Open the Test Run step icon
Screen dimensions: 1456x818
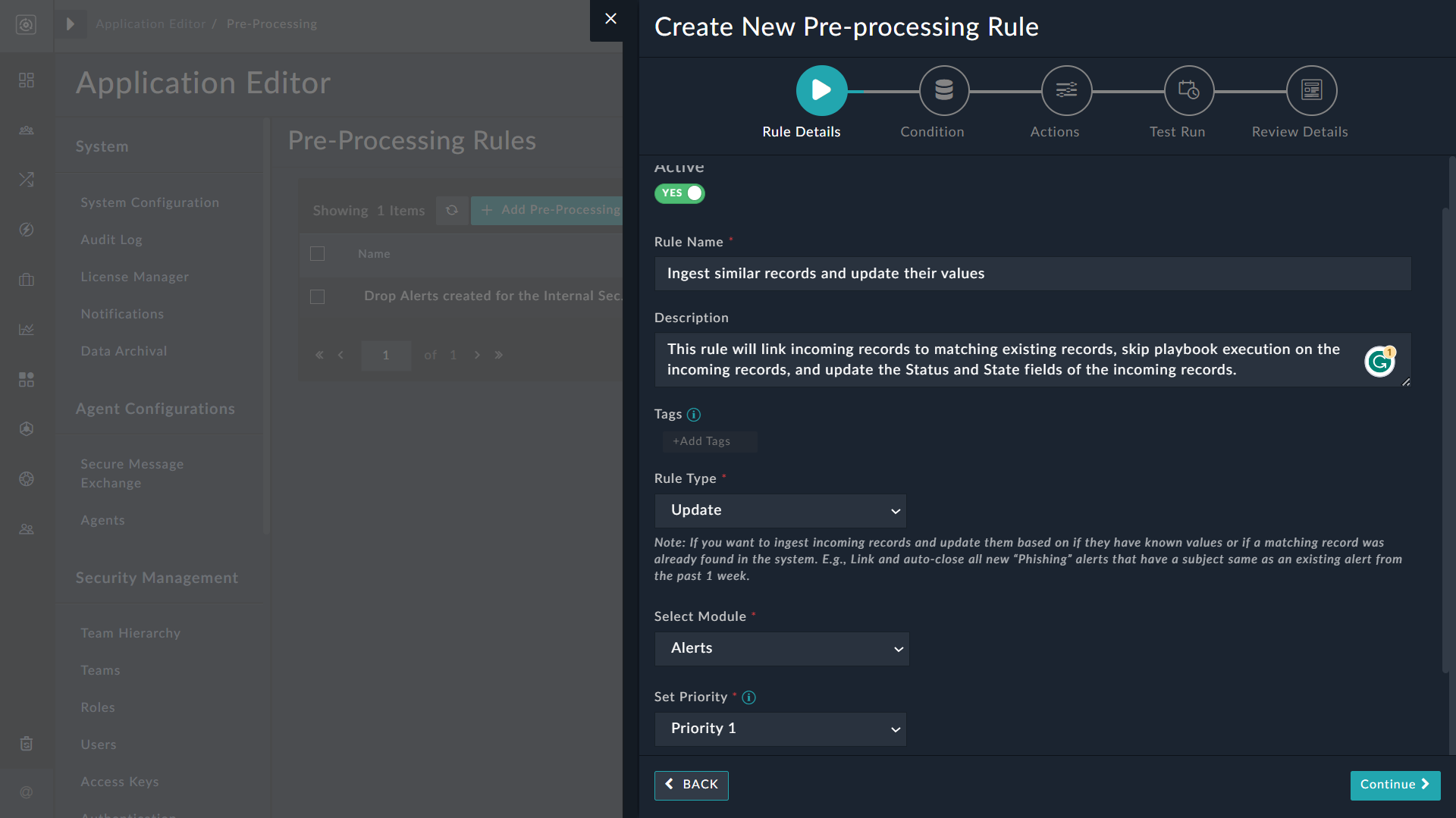tap(1188, 89)
